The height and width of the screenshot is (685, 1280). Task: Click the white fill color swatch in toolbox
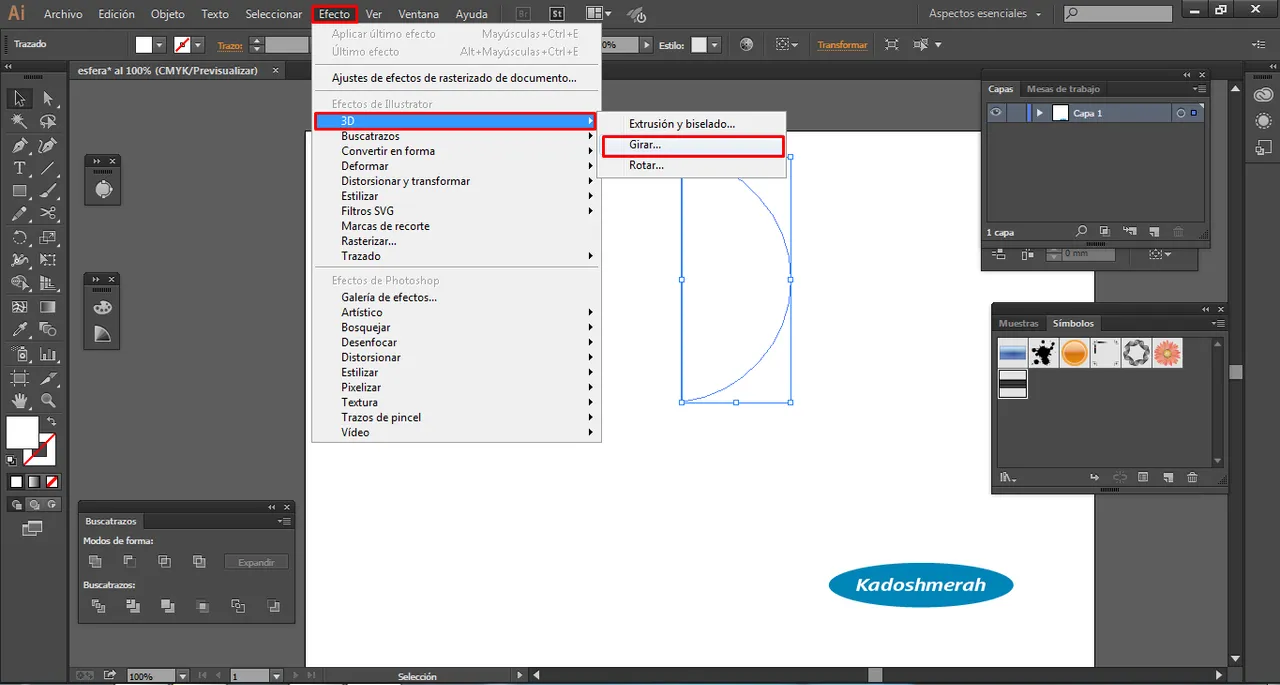click(x=22, y=433)
